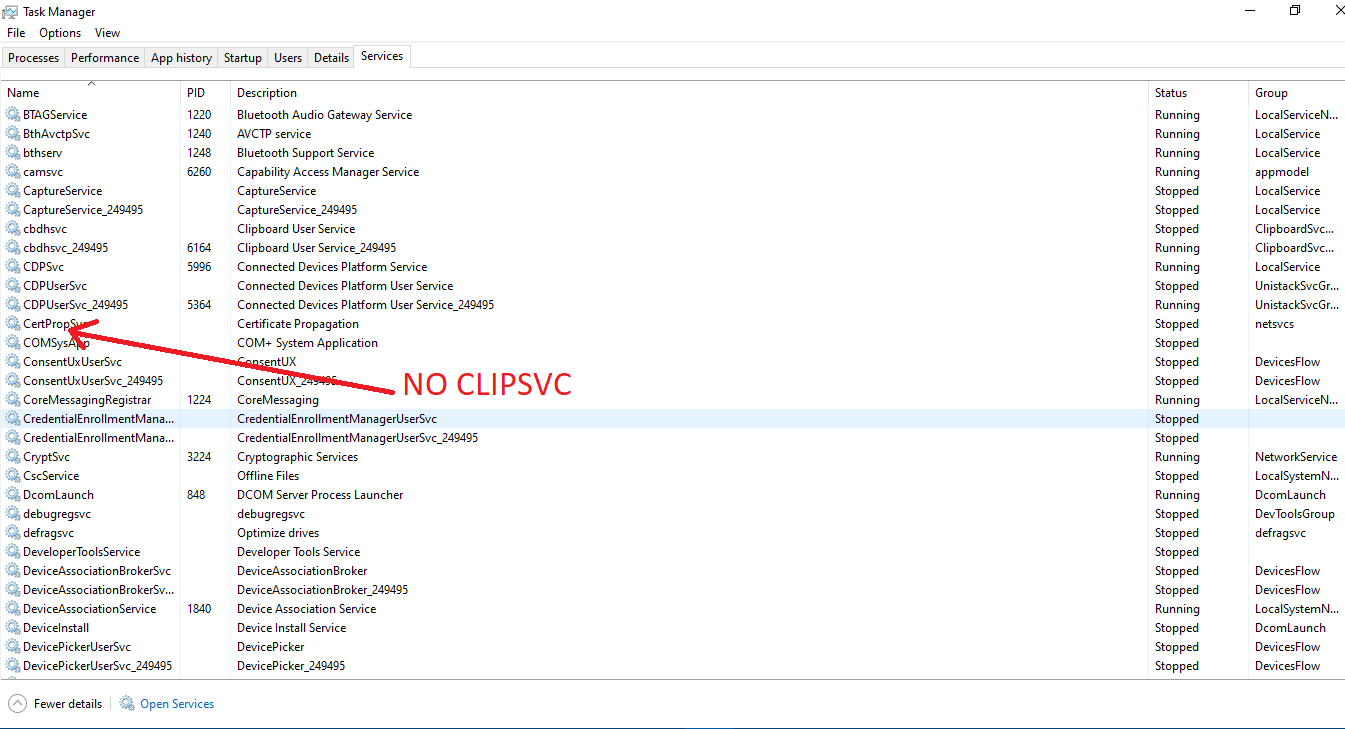Click the NetworkService group cell
The height and width of the screenshot is (729, 1345).
[x=1296, y=457]
